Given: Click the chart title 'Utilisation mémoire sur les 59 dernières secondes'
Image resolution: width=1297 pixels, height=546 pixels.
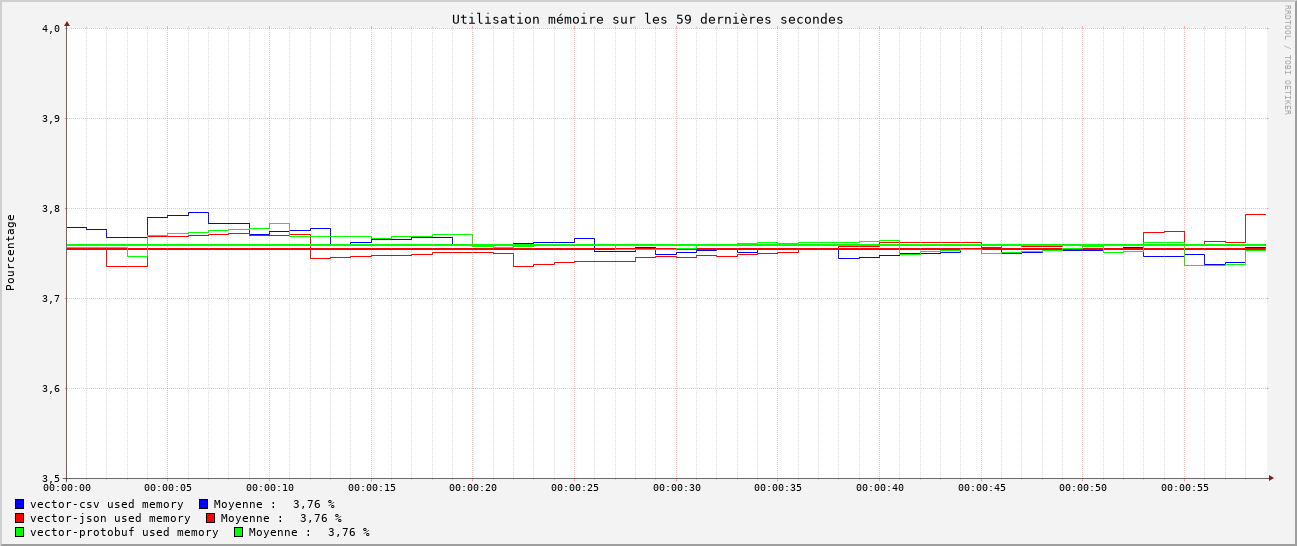Looking at the screenshot, I should pyautogui.click(x=647, y=19).
